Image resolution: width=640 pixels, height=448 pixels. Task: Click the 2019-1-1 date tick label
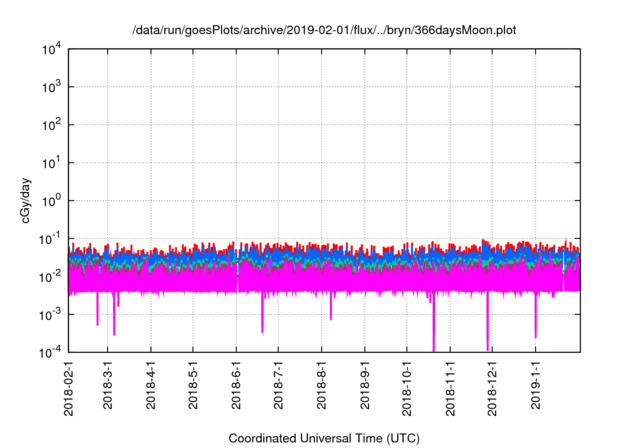(x=536, y=387)
